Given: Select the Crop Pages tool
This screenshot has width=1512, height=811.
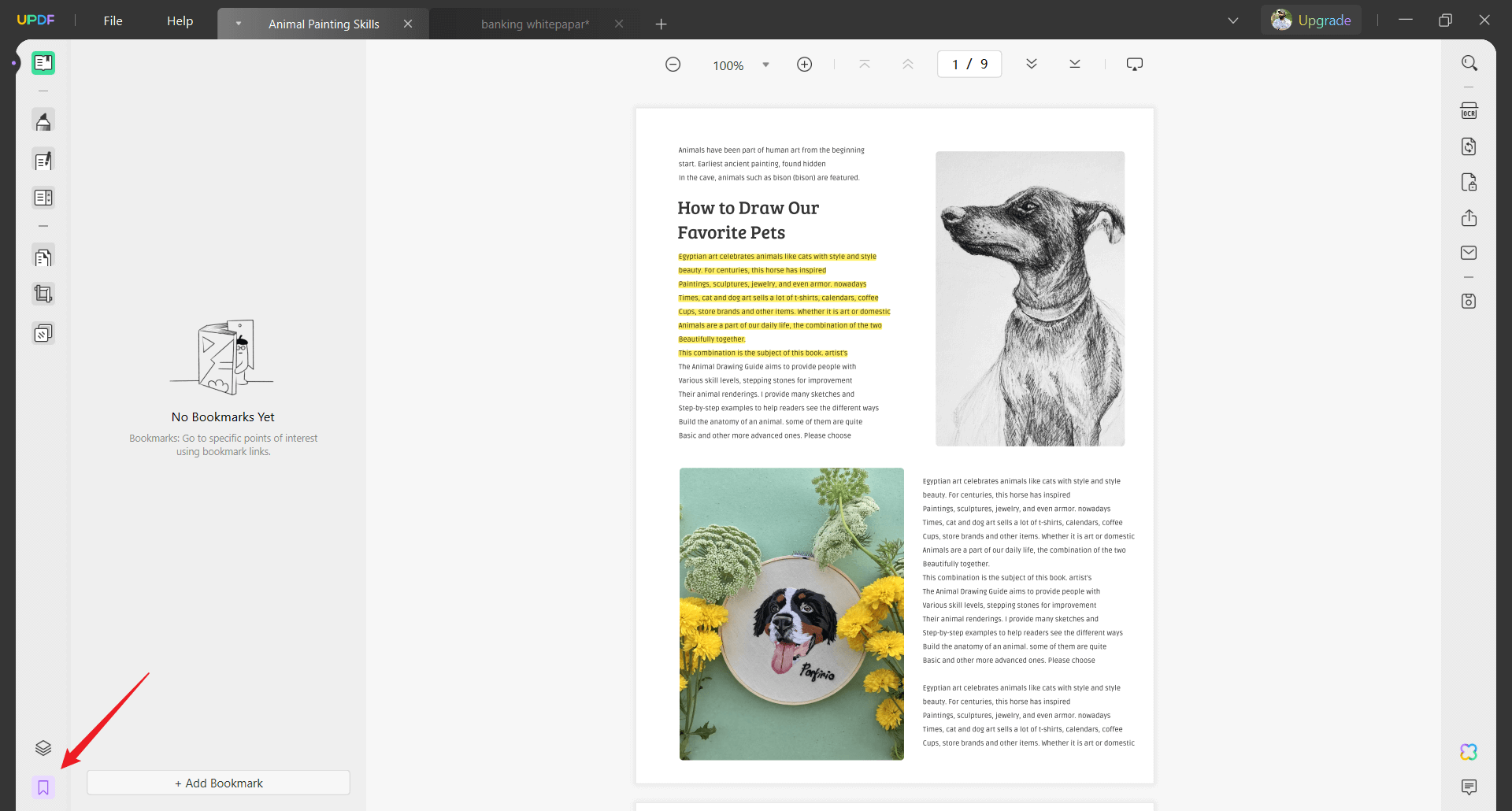Looking at the screenshot, I should point(43,294).
